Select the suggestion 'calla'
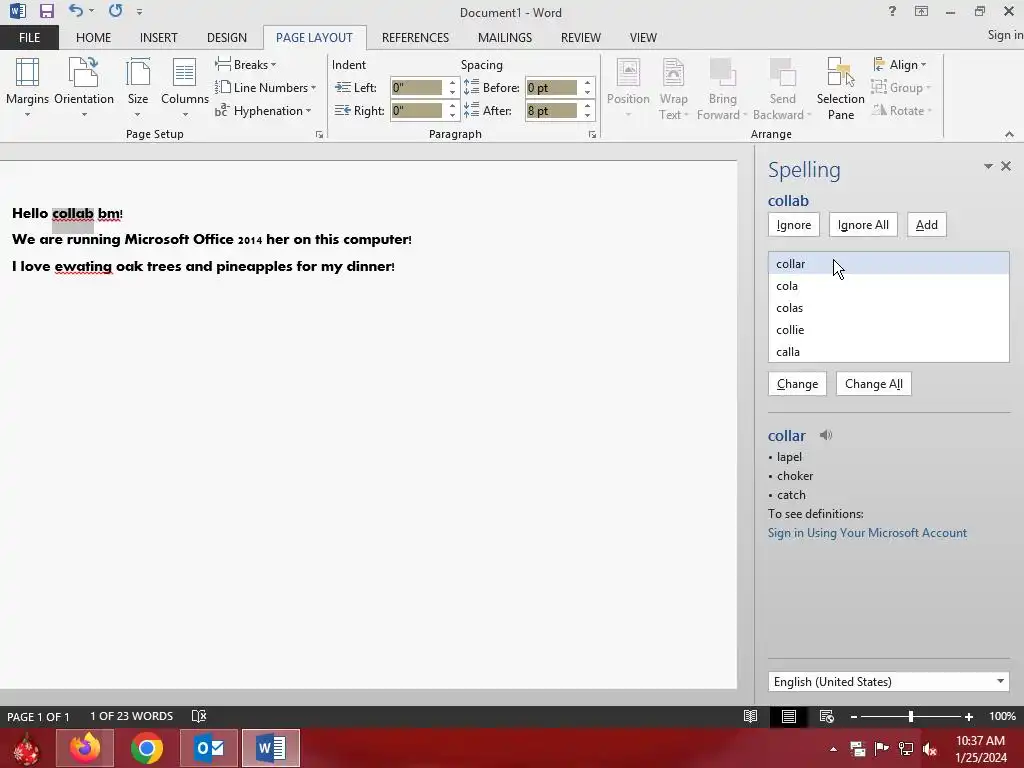1024x768 pixels. 888,352
